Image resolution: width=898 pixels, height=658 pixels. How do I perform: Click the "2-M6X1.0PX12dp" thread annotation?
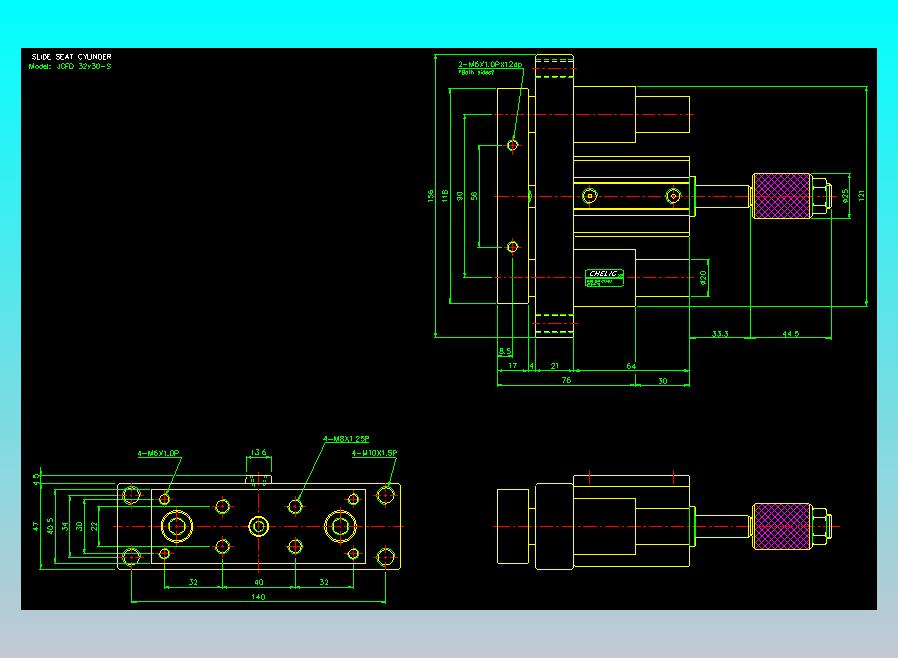490,65
